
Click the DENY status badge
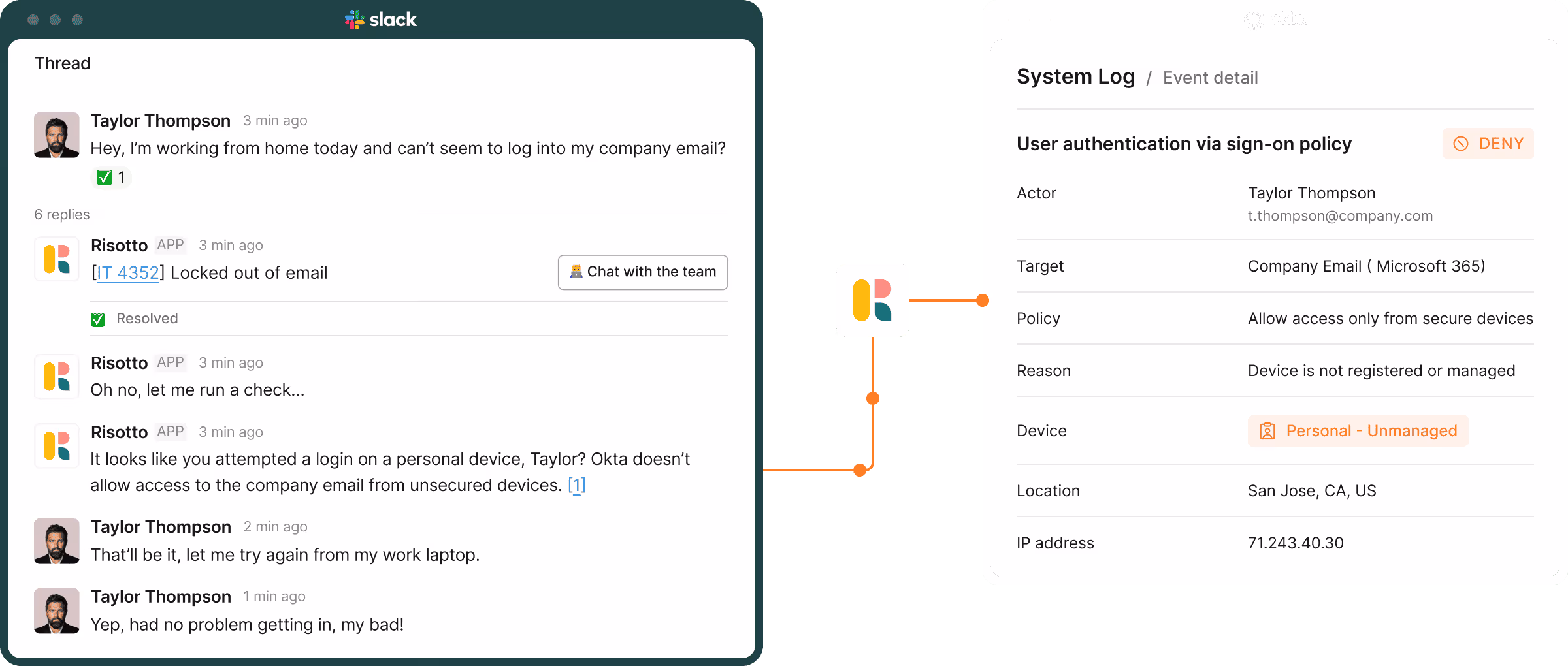click(1488, 144)
